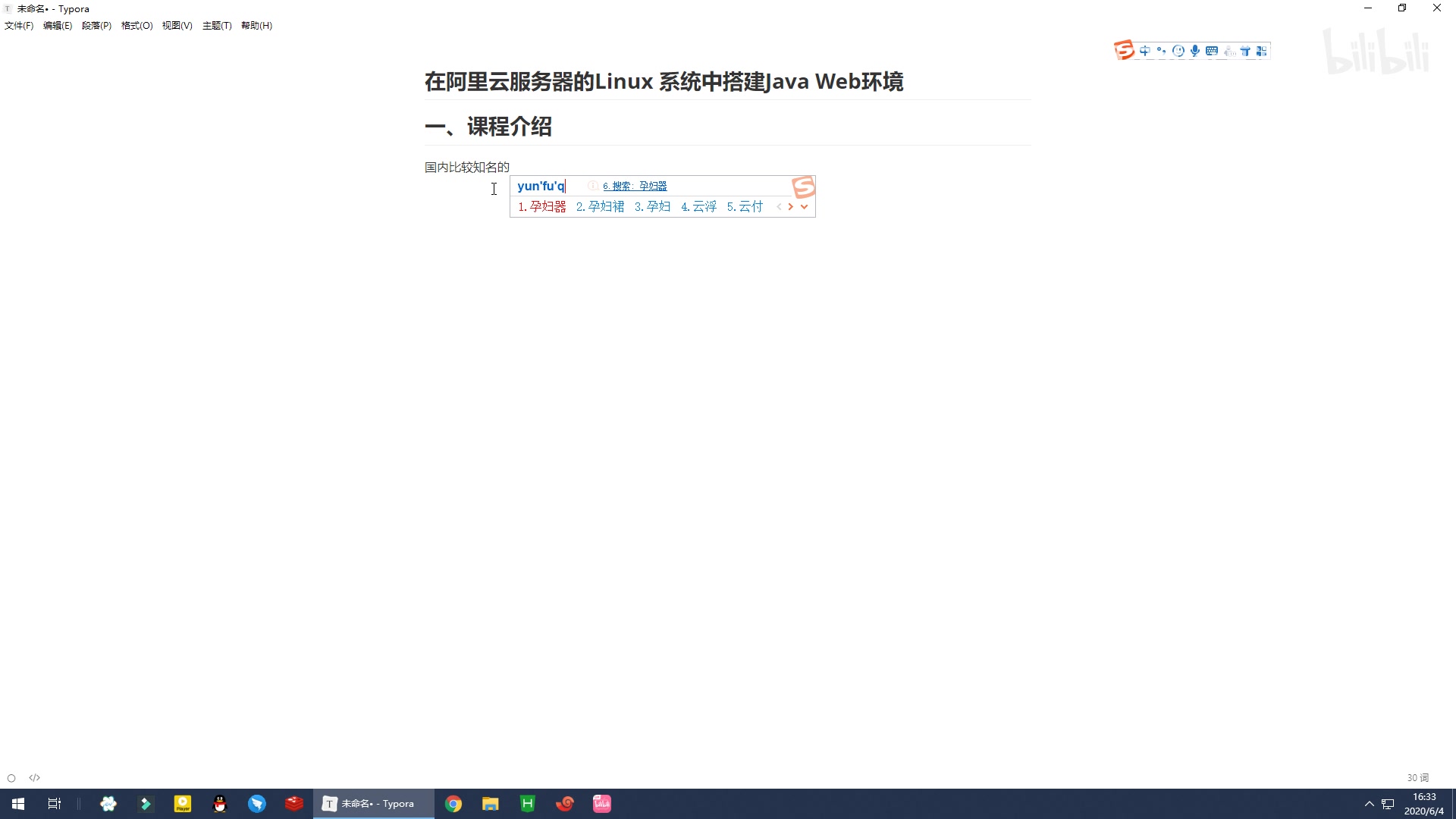Open the 帮助(H) menu
Viewport: 1456px width, 819px height.
pyautogui.click(x=257, y=26)
